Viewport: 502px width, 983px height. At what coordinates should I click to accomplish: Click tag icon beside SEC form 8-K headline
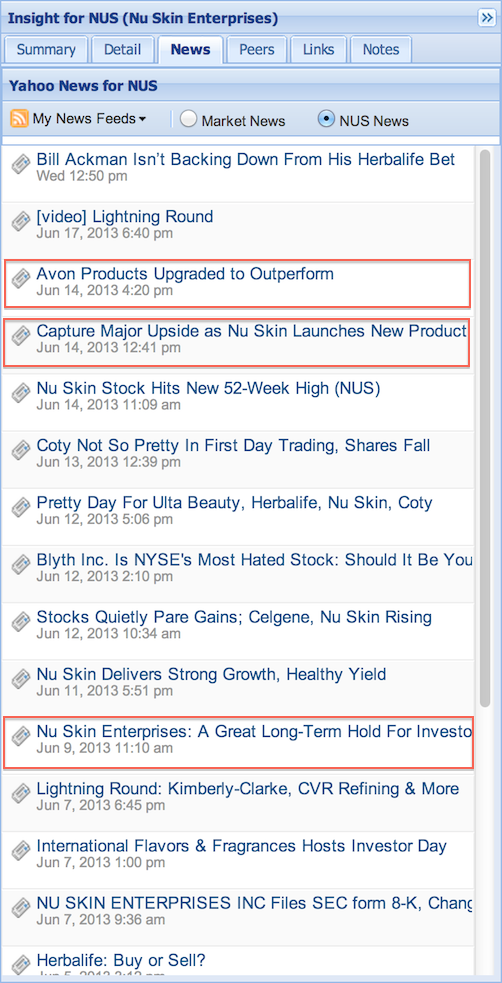21,908
